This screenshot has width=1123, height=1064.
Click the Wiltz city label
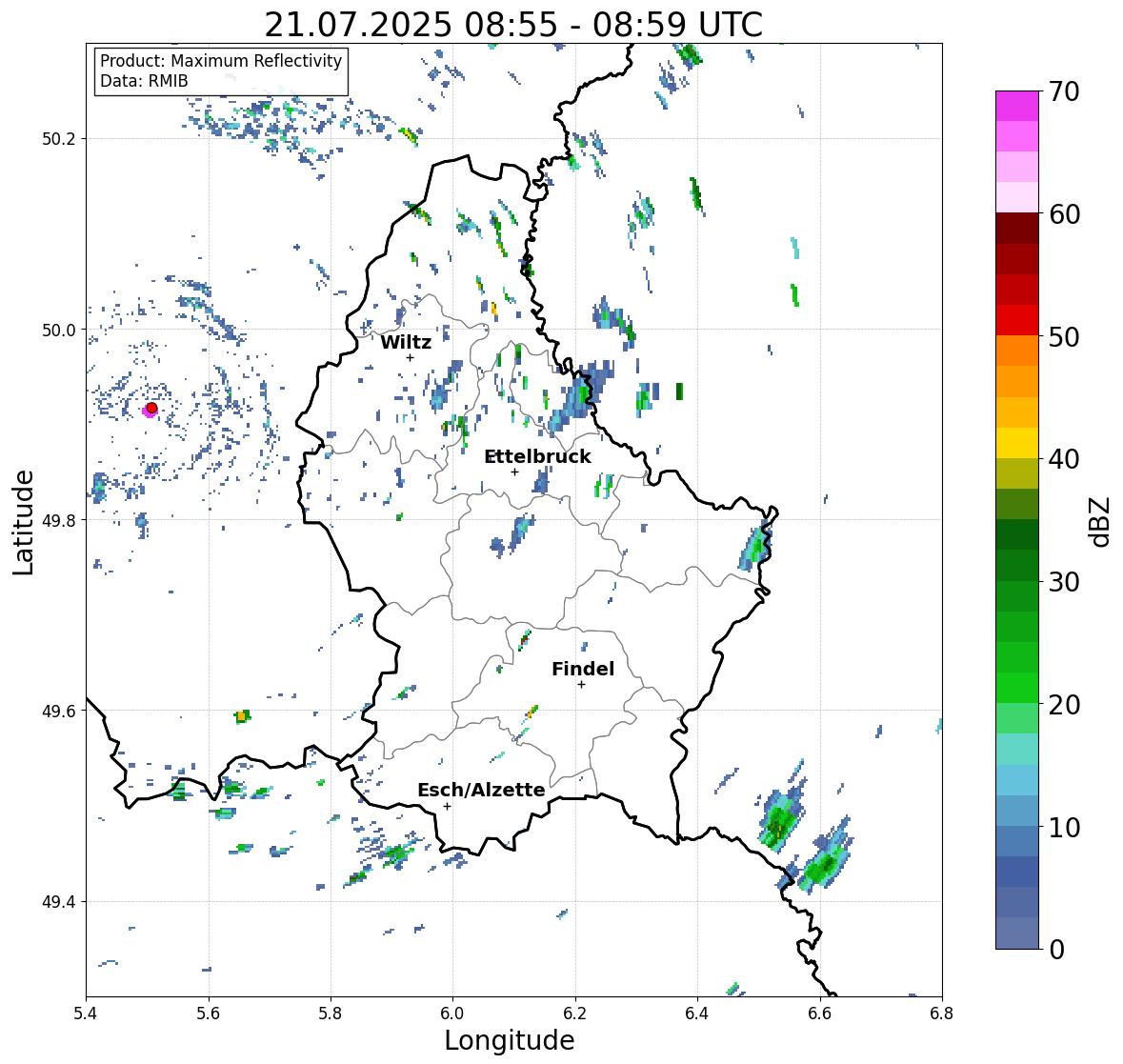point(406,342)
